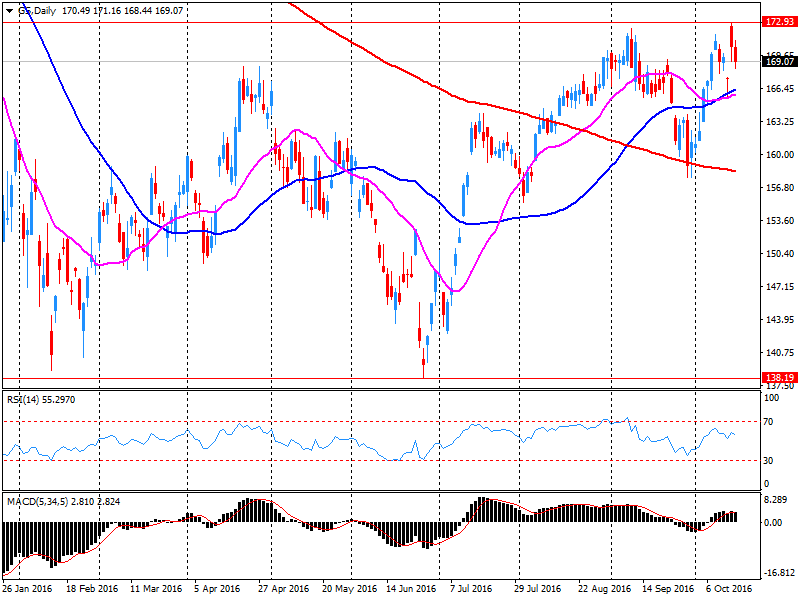The image size is (800, 600).
Task: Click the 20 May 2016 date label
Action: (349, 589)
